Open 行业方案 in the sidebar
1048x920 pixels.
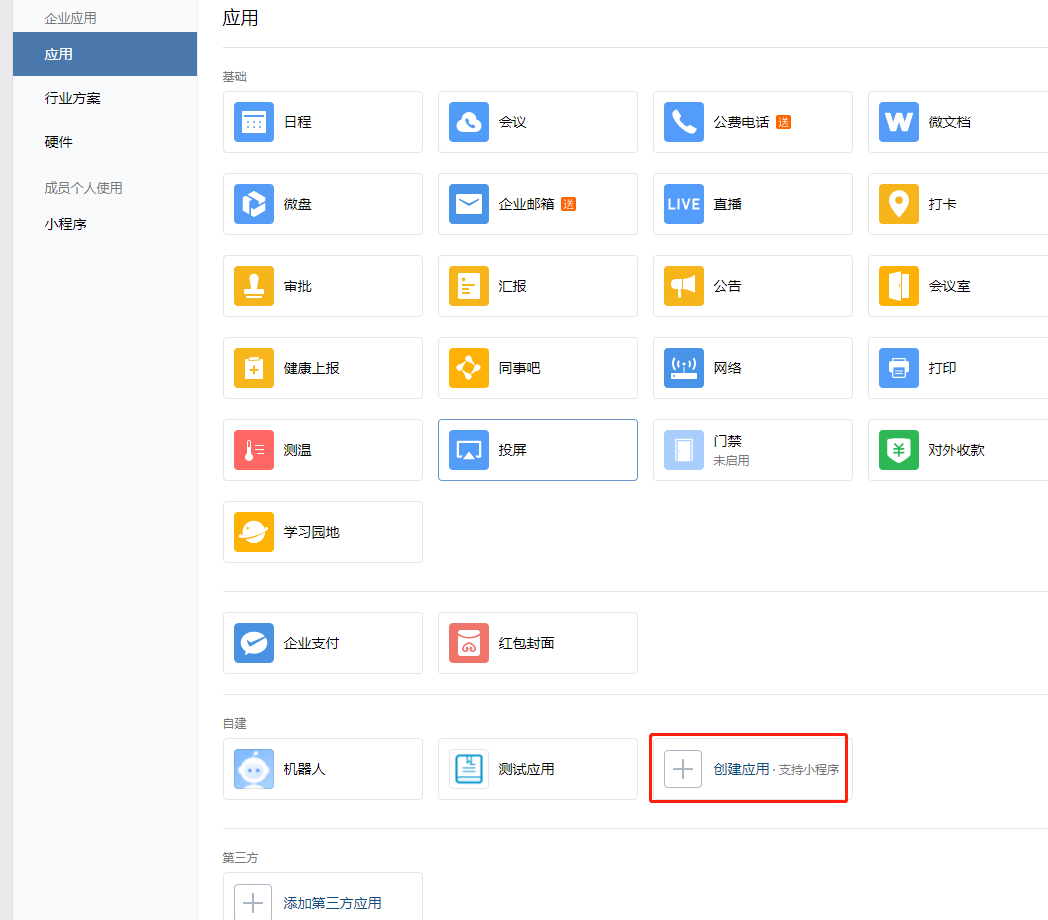[72, 98]
